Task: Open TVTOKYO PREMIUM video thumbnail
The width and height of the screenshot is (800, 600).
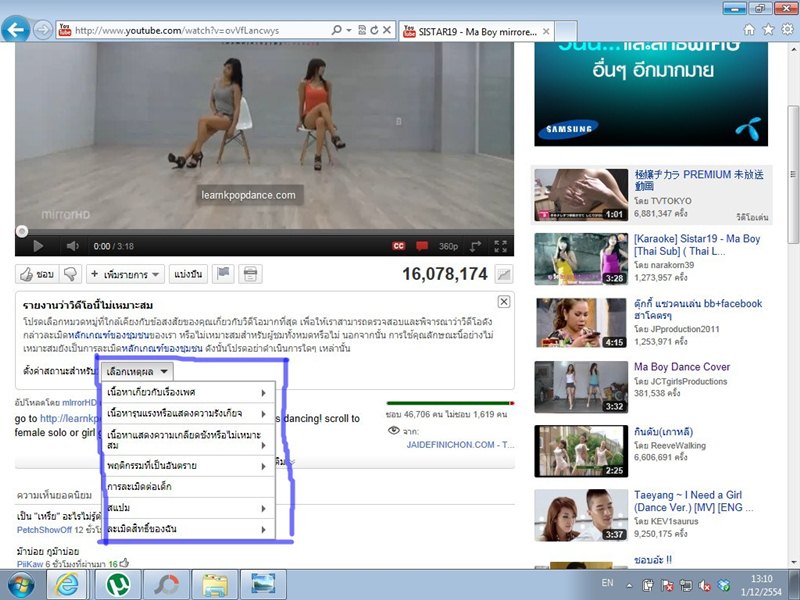Action: point(581,195)
